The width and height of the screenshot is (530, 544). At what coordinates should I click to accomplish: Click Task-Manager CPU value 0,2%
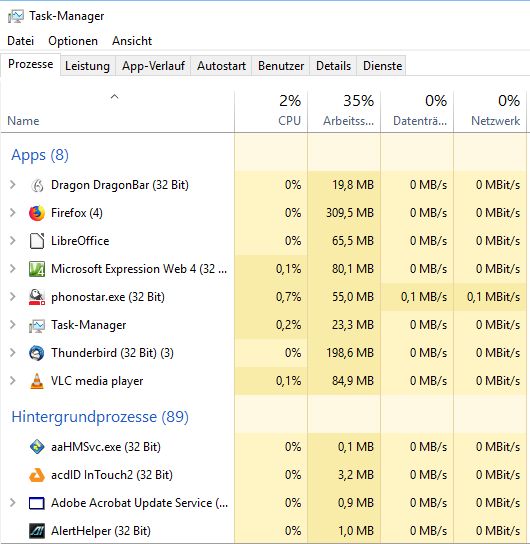(x=288, y=325)
